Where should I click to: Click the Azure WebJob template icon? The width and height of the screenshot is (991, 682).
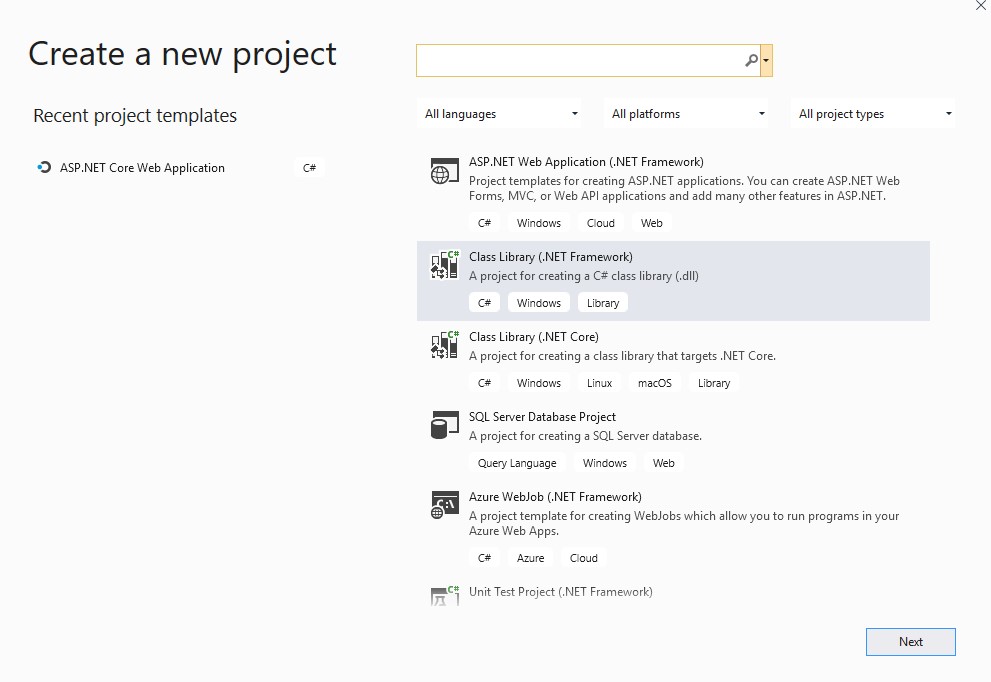[x=444, y=504]
